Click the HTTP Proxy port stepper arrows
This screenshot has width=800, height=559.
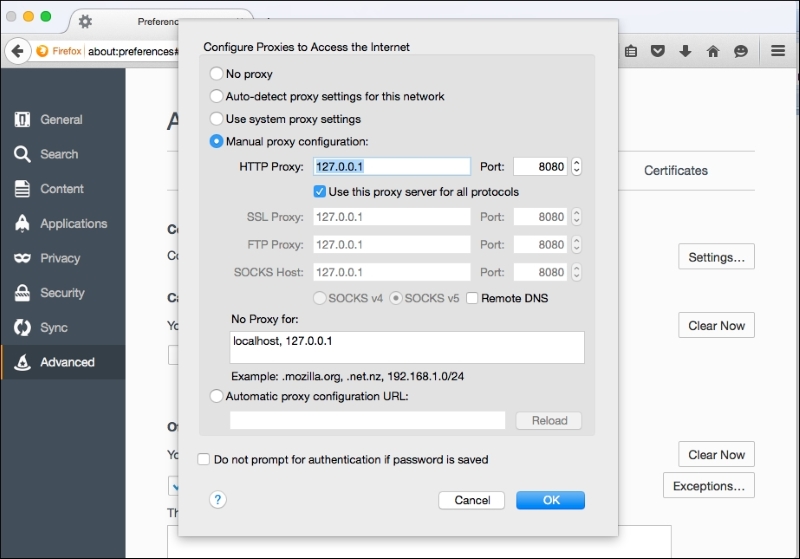click(576, 167)
